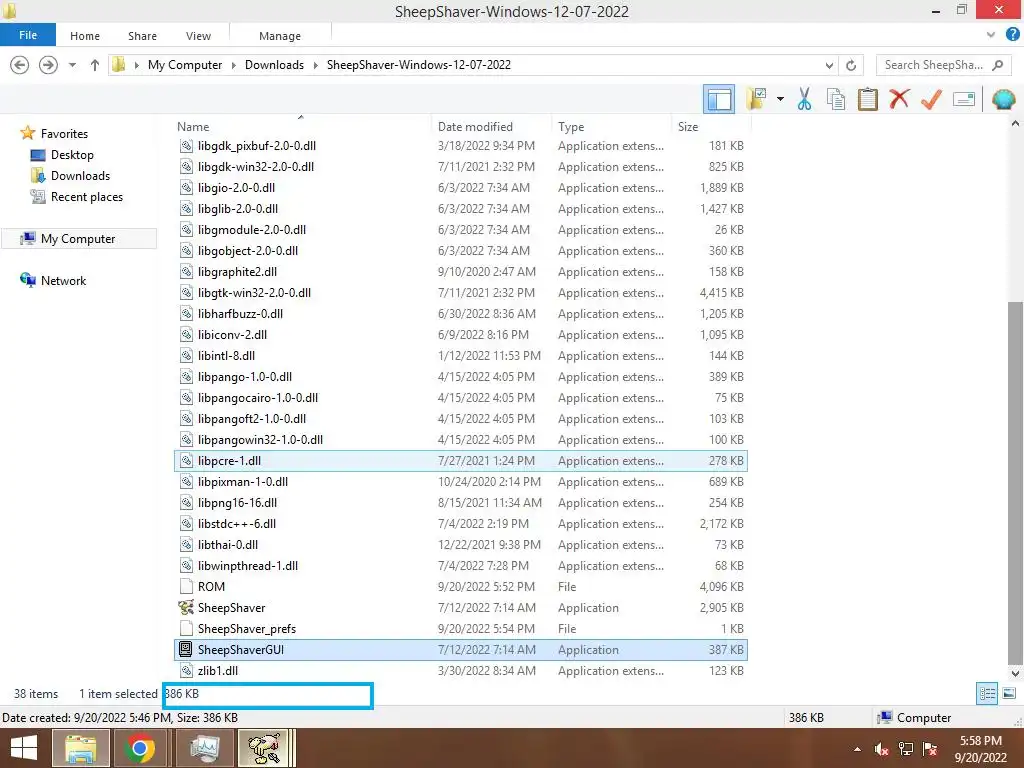Click Downloads in the address breadcrumb

[274, 65]
